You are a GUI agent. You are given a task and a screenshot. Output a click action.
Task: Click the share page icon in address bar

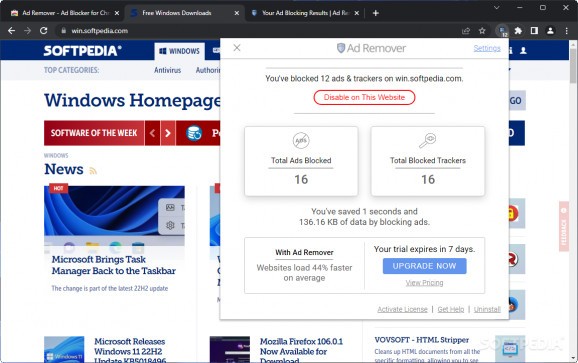(466, 31)
